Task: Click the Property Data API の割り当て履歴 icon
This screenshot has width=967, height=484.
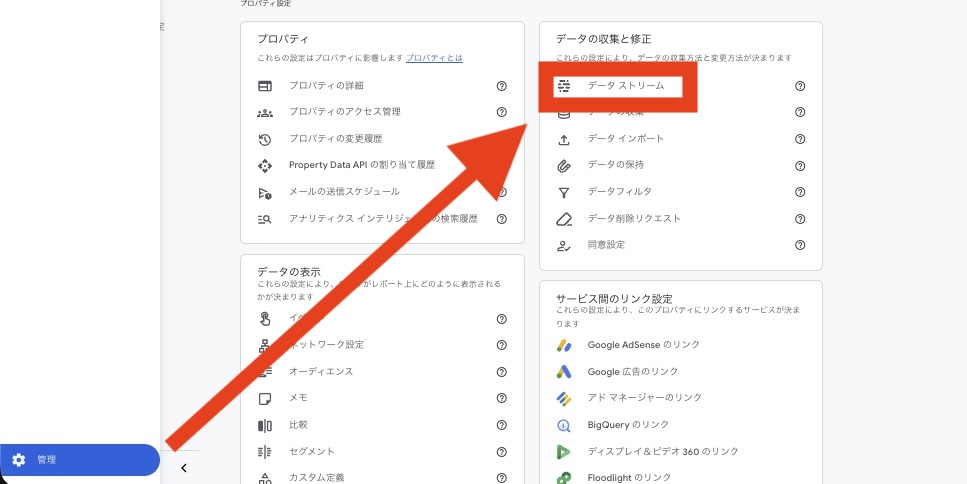Action: click(265, 166)
